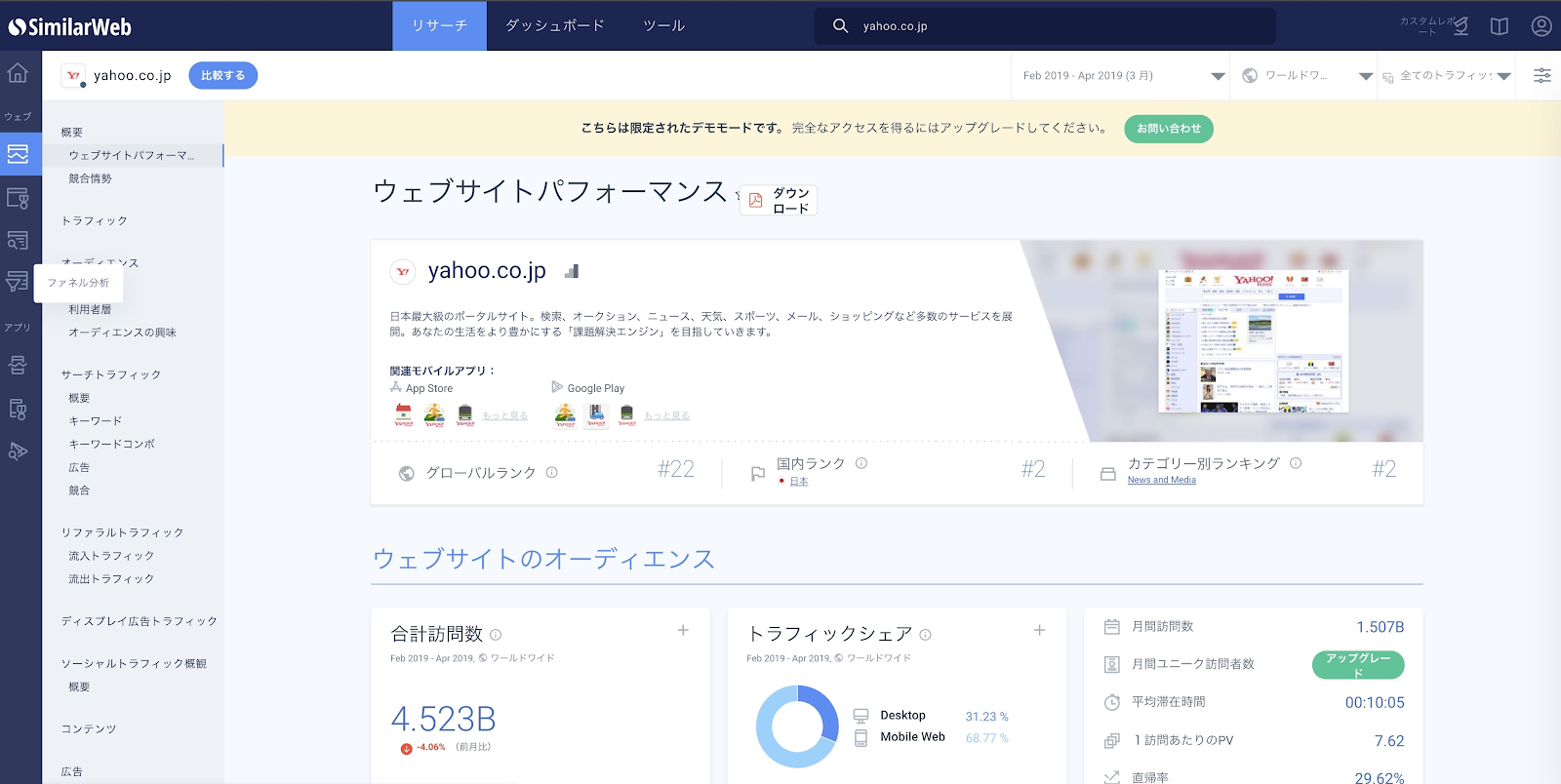The image size is (1561, 784).
Task: Click the category ranking info icon
Action: (1296, 463)
